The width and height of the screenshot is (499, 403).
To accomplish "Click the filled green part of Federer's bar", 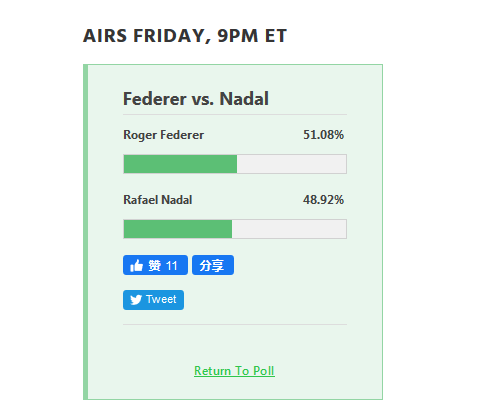I will pos(180,164).
